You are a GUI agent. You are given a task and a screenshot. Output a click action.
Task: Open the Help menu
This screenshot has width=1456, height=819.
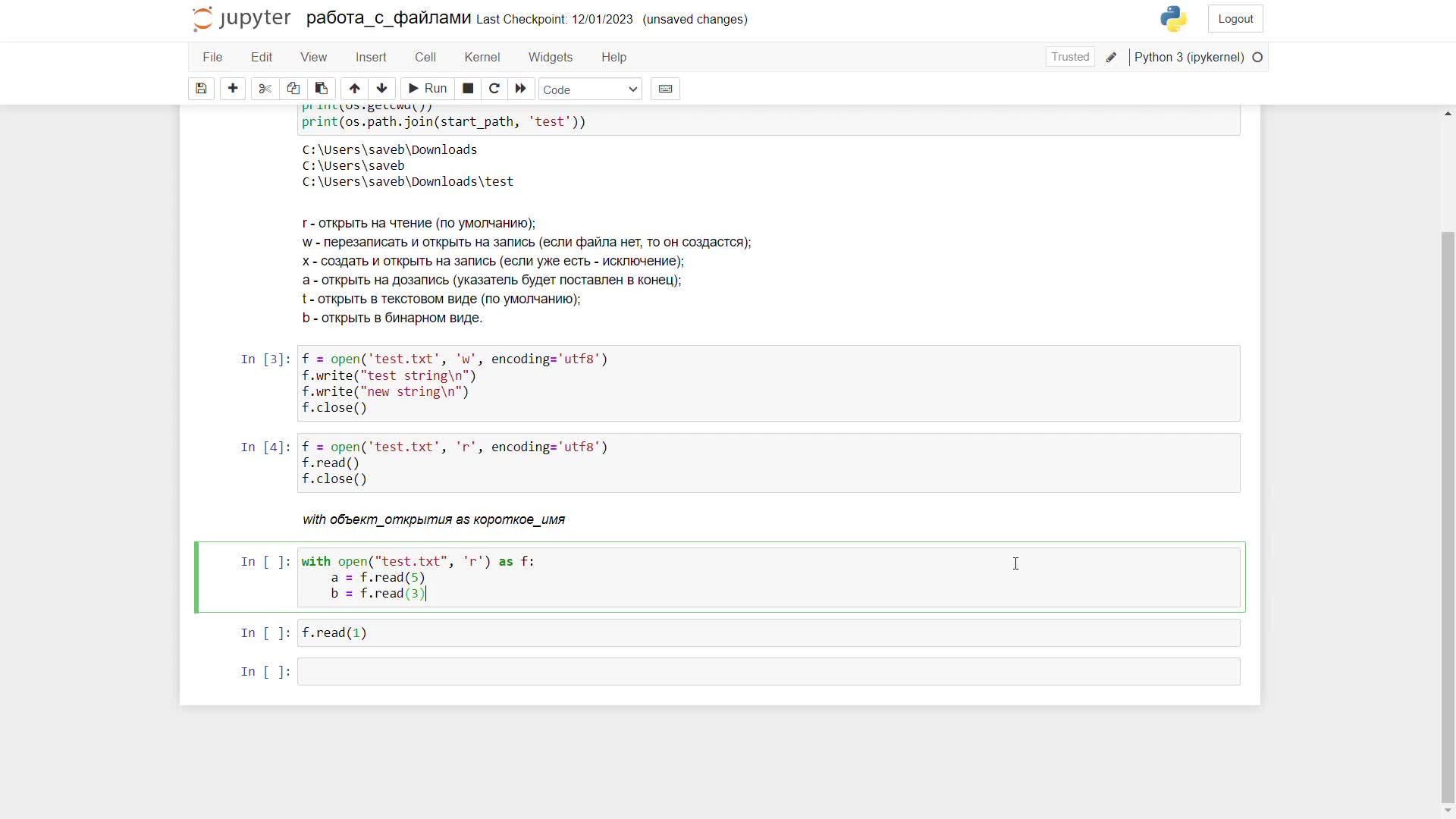614,57
